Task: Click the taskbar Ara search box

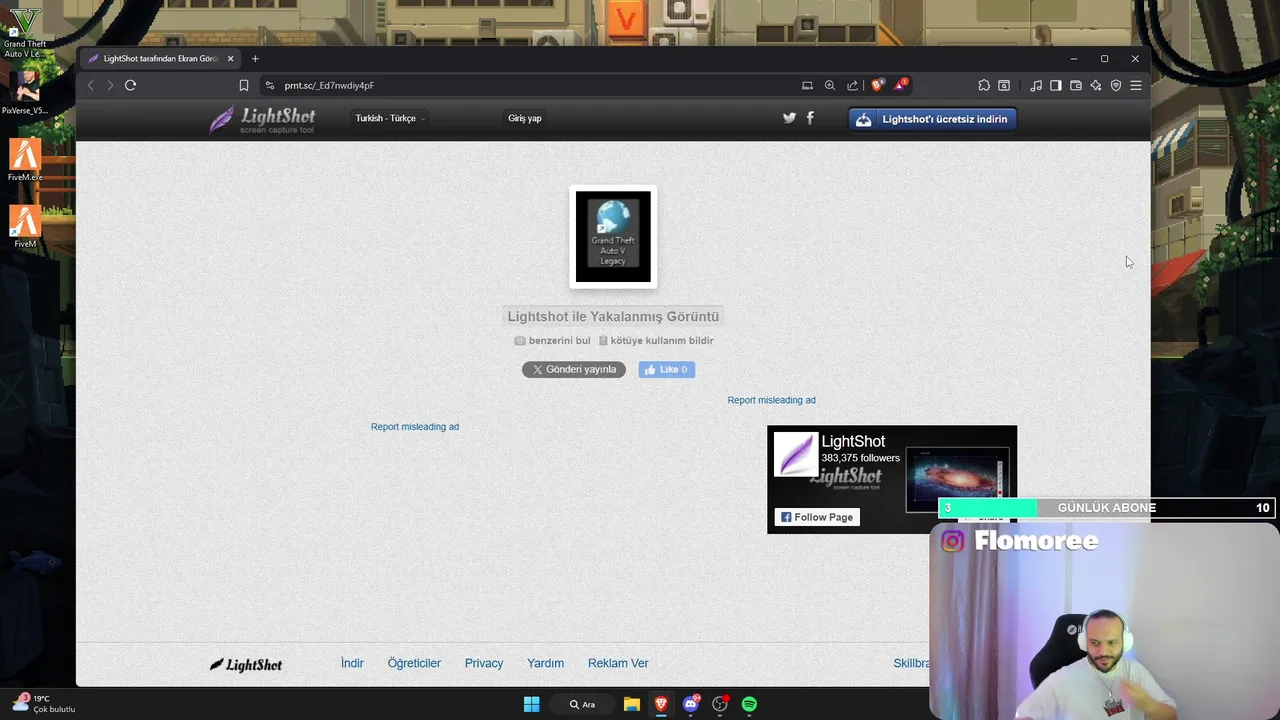Action: 582,704
